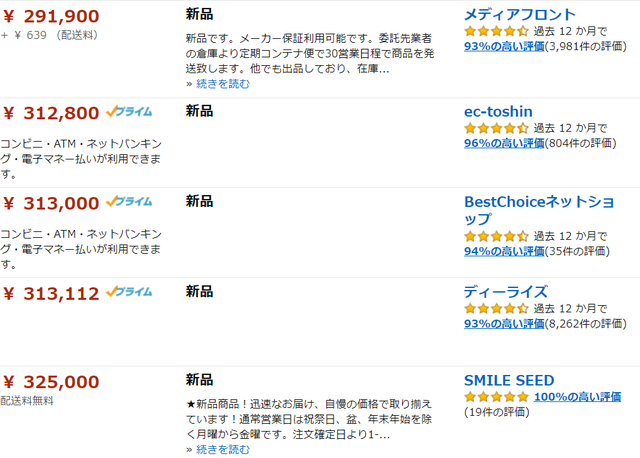
Task: Open the メディアフロント seller page
Action: 520,15
